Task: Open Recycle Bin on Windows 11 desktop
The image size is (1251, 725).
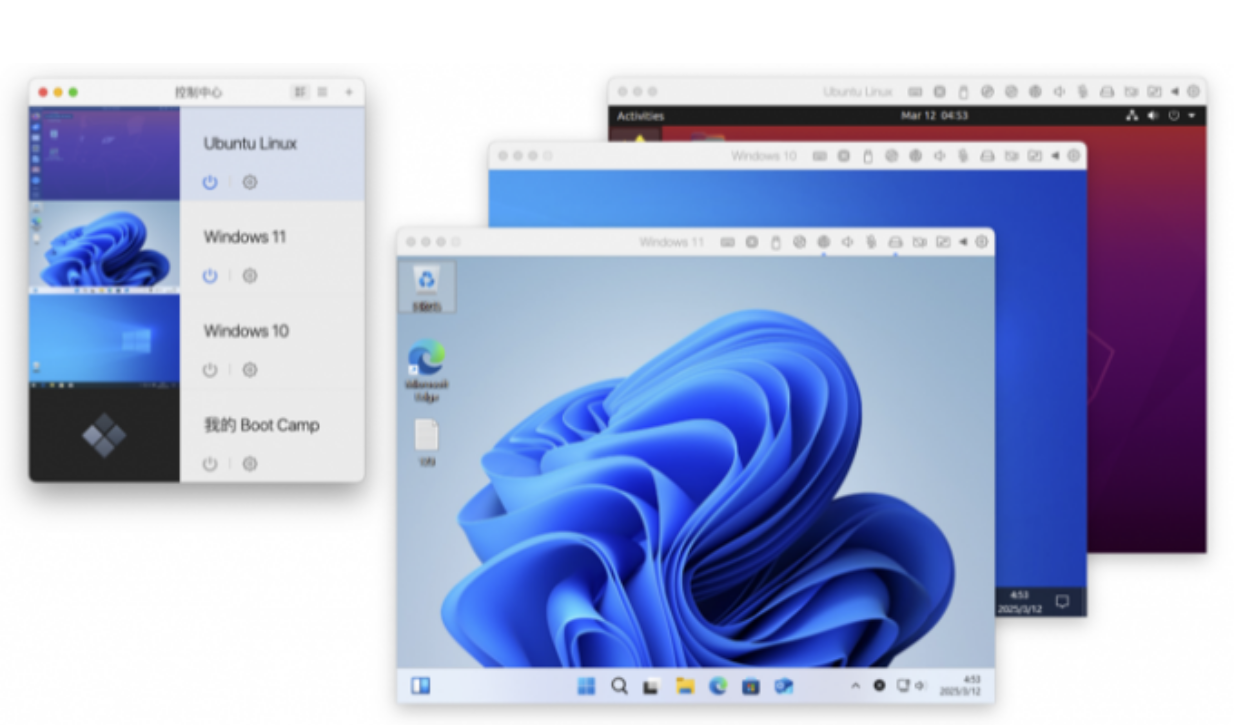Action: pos(427,287)
